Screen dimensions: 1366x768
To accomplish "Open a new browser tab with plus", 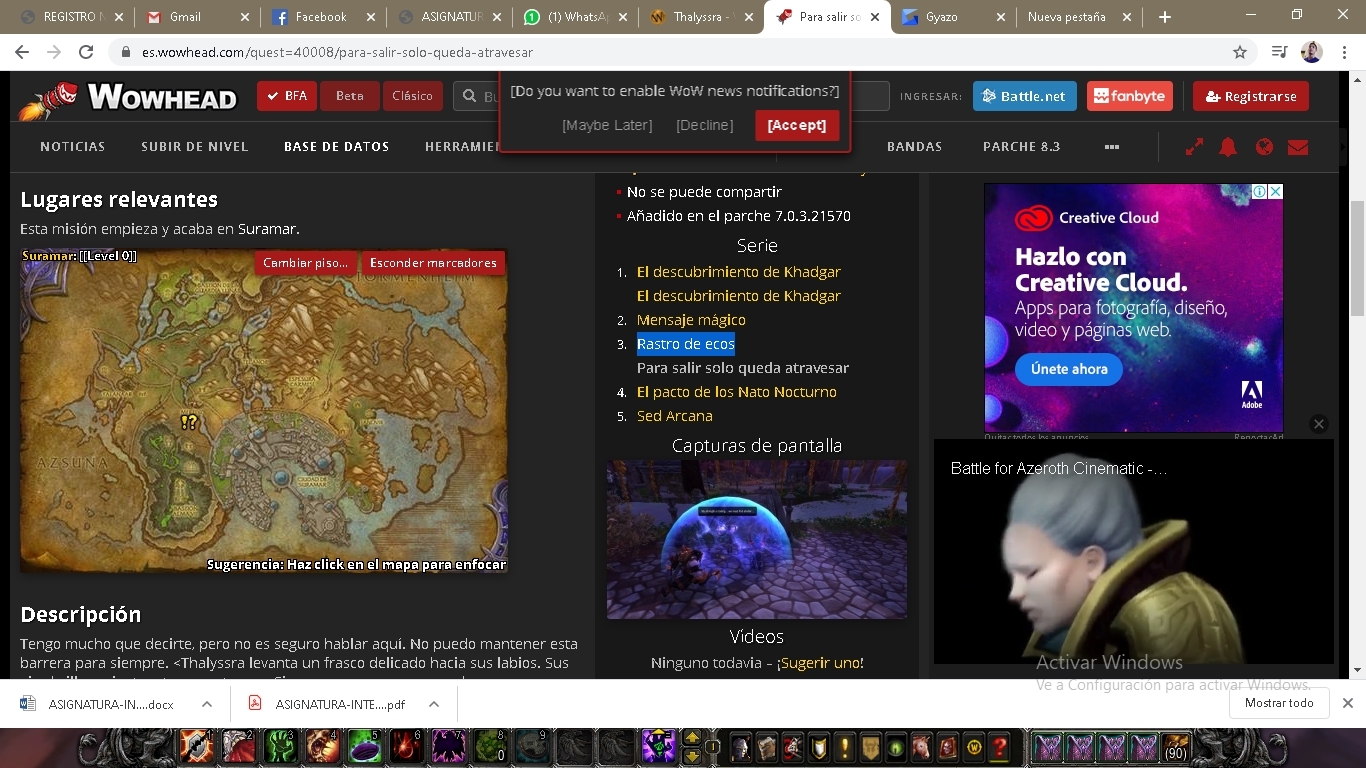I will [1164, 17].
